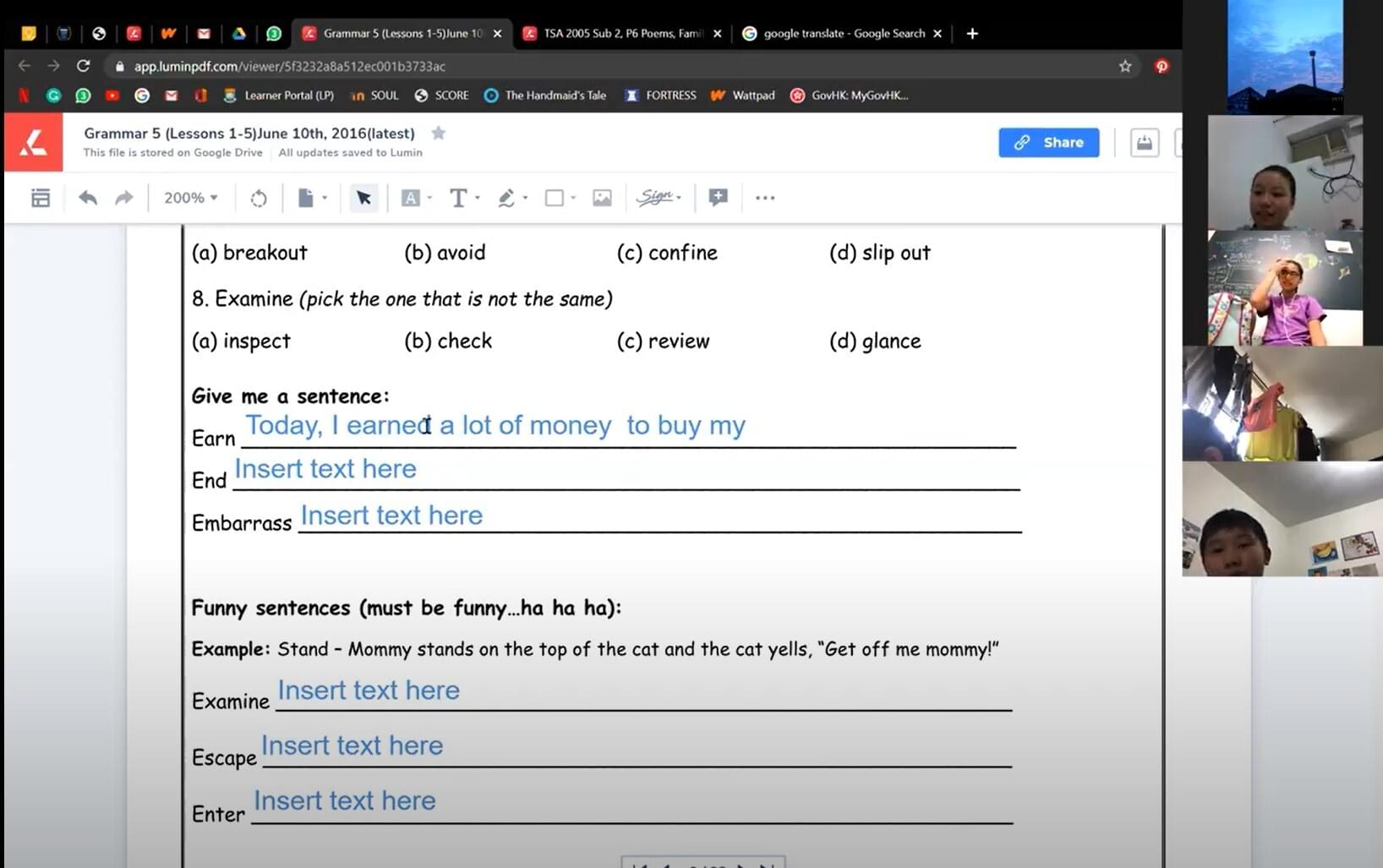1383x868 pixels.
Task: Open the insert image tool
Action: point(602,198)
